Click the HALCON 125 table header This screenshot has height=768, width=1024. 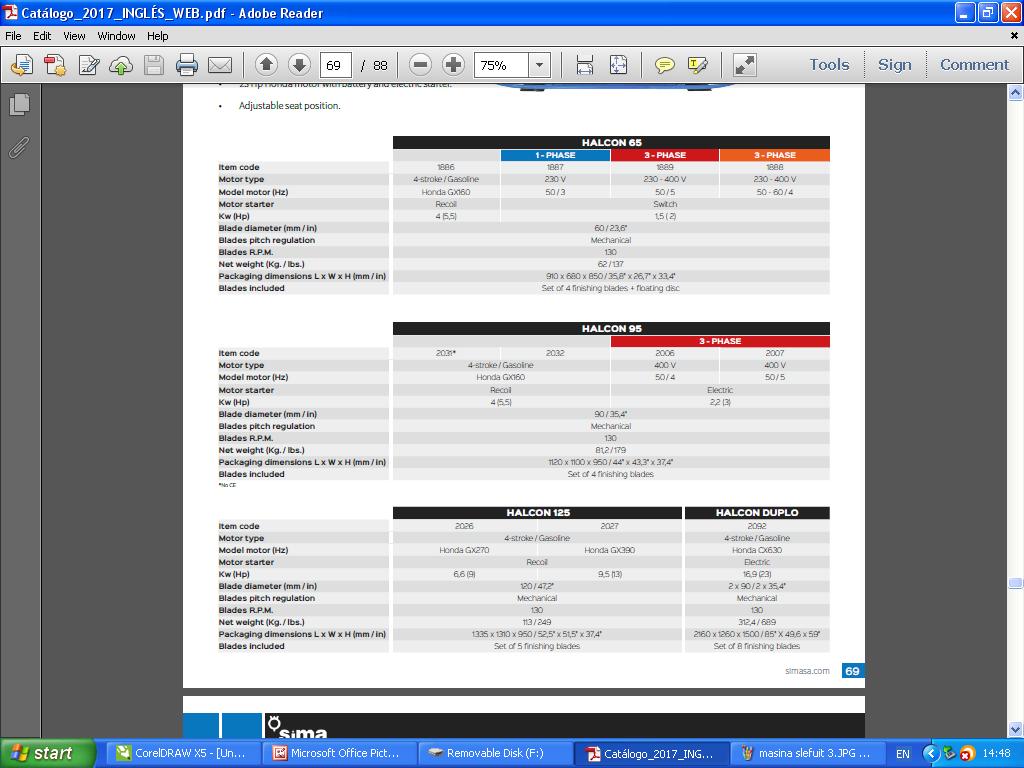coord(537,513)
